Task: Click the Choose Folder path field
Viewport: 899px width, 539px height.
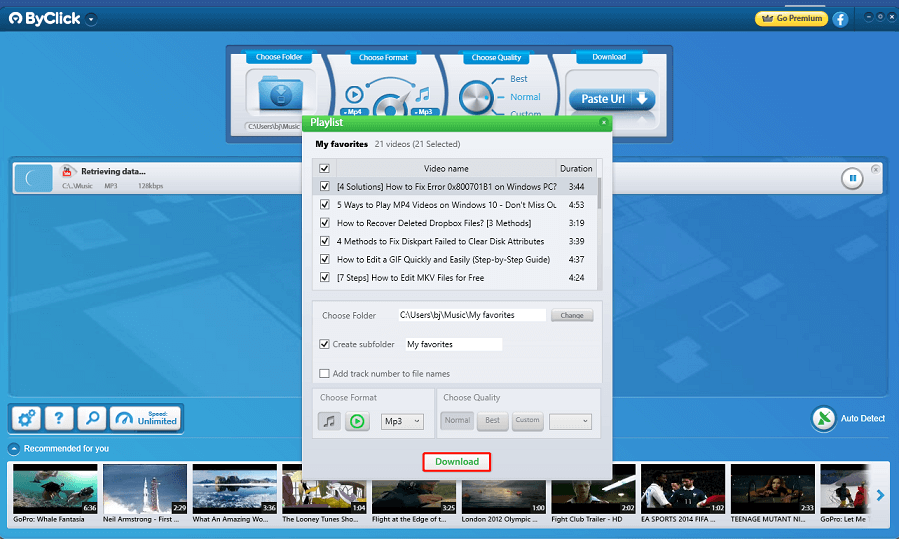Action: coord(472,315)
